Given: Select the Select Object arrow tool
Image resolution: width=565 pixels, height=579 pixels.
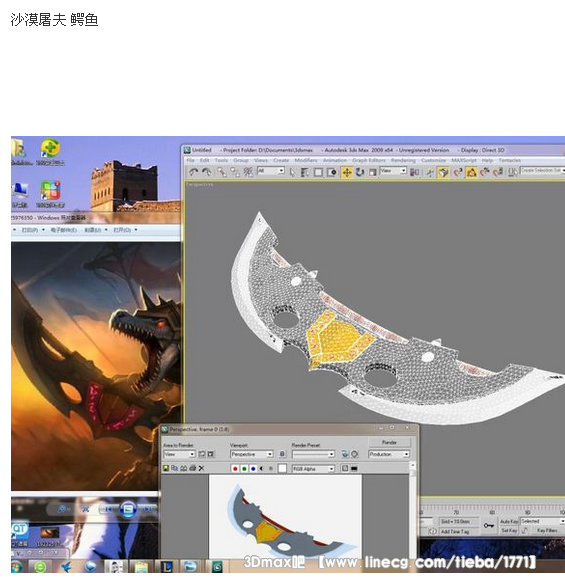Looking at the screenshot, I should click(x=292, y=172).
